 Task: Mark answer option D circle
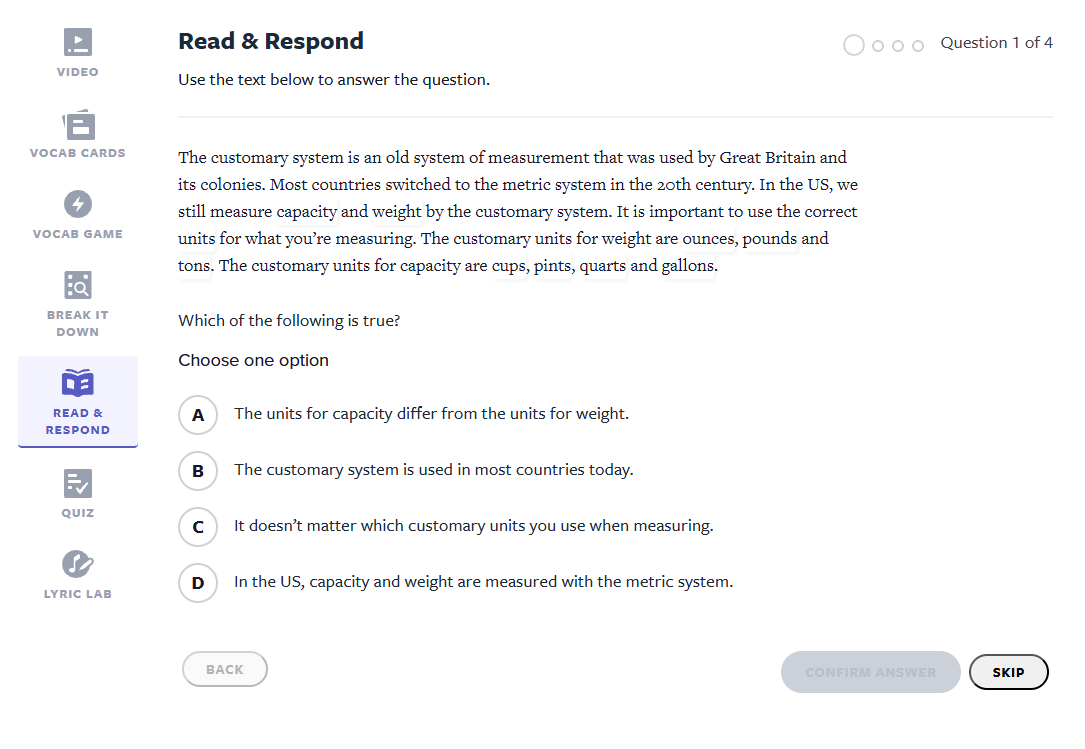point(198,582)
